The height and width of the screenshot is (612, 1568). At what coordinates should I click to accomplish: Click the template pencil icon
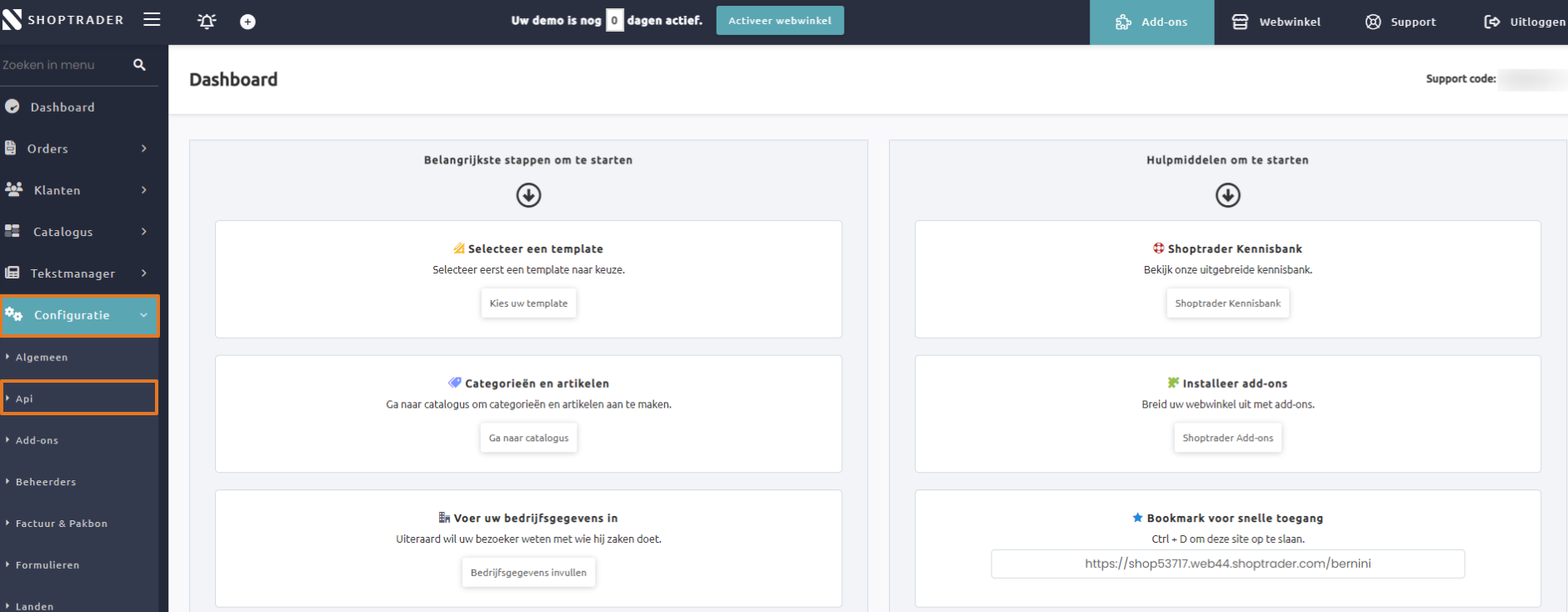pyautogui.click(x=459, y=248)
